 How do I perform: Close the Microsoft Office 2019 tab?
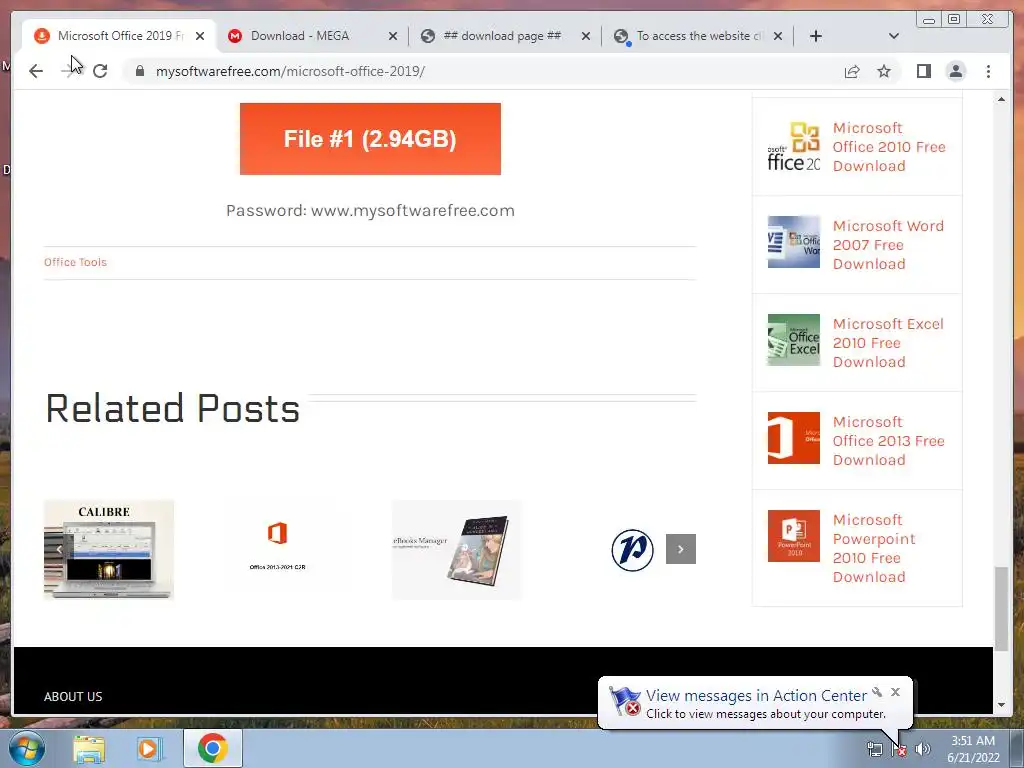click(x=200, y=36)
